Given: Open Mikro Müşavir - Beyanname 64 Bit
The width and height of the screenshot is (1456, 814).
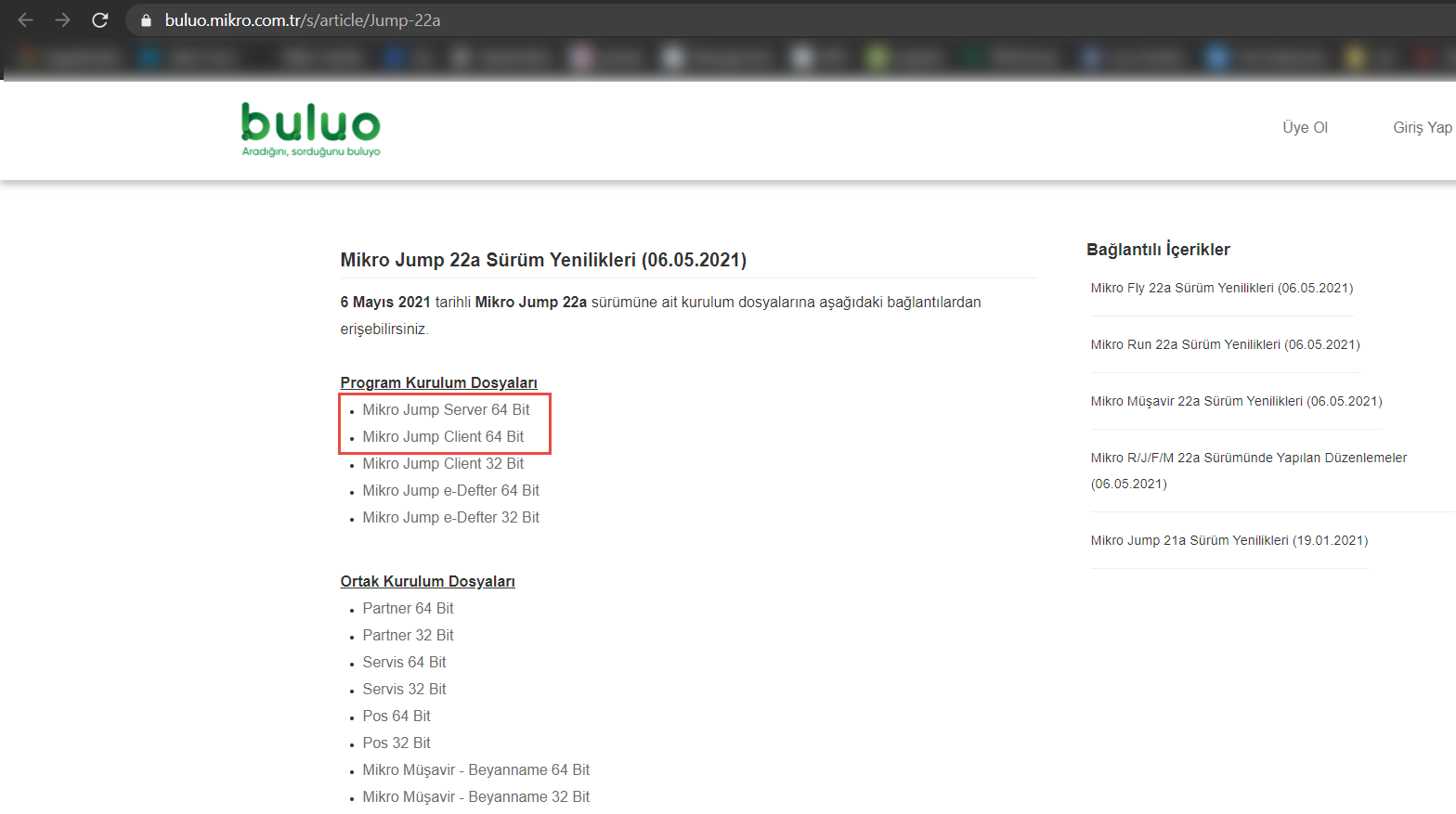Looking at the screenshot, I should [475, 769].
